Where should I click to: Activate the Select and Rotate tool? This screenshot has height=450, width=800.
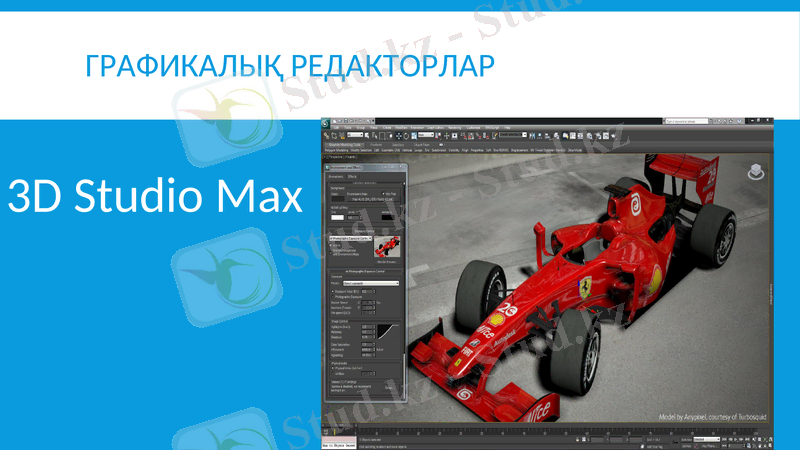click(x=406, y=136)
